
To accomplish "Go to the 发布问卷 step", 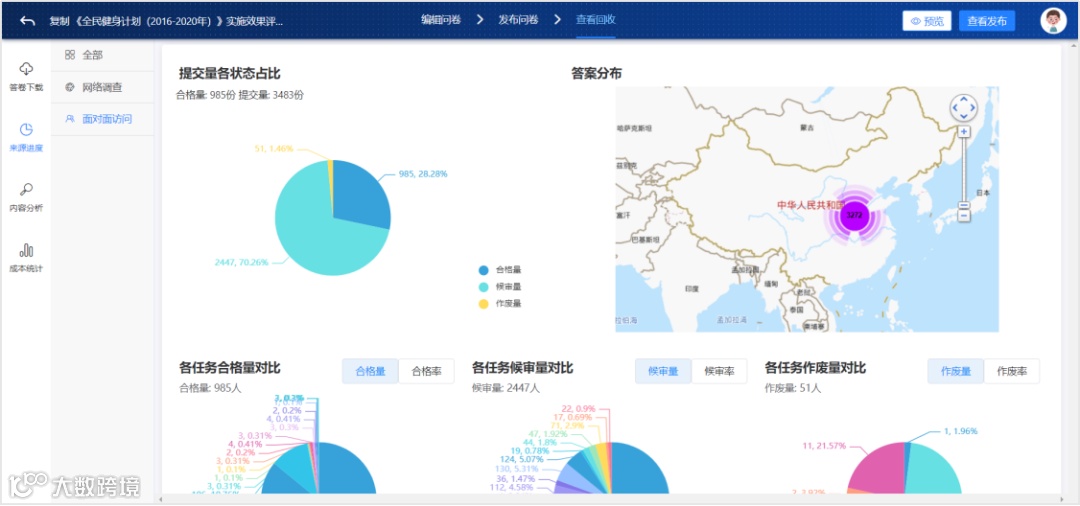I will (519, 20).
